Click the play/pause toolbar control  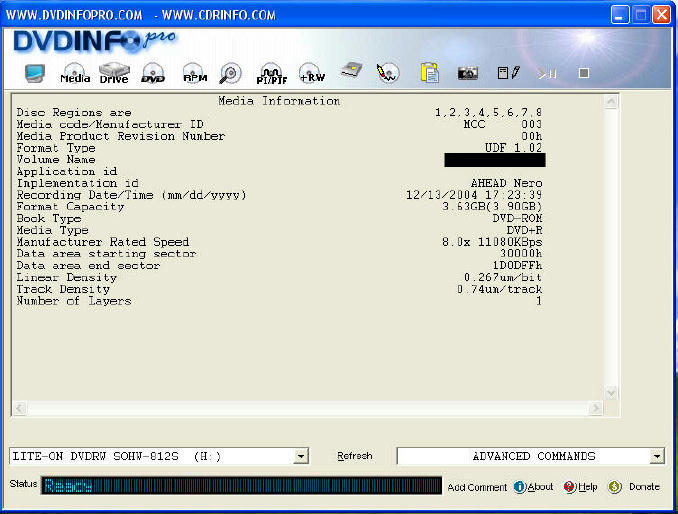click(547, 74)
